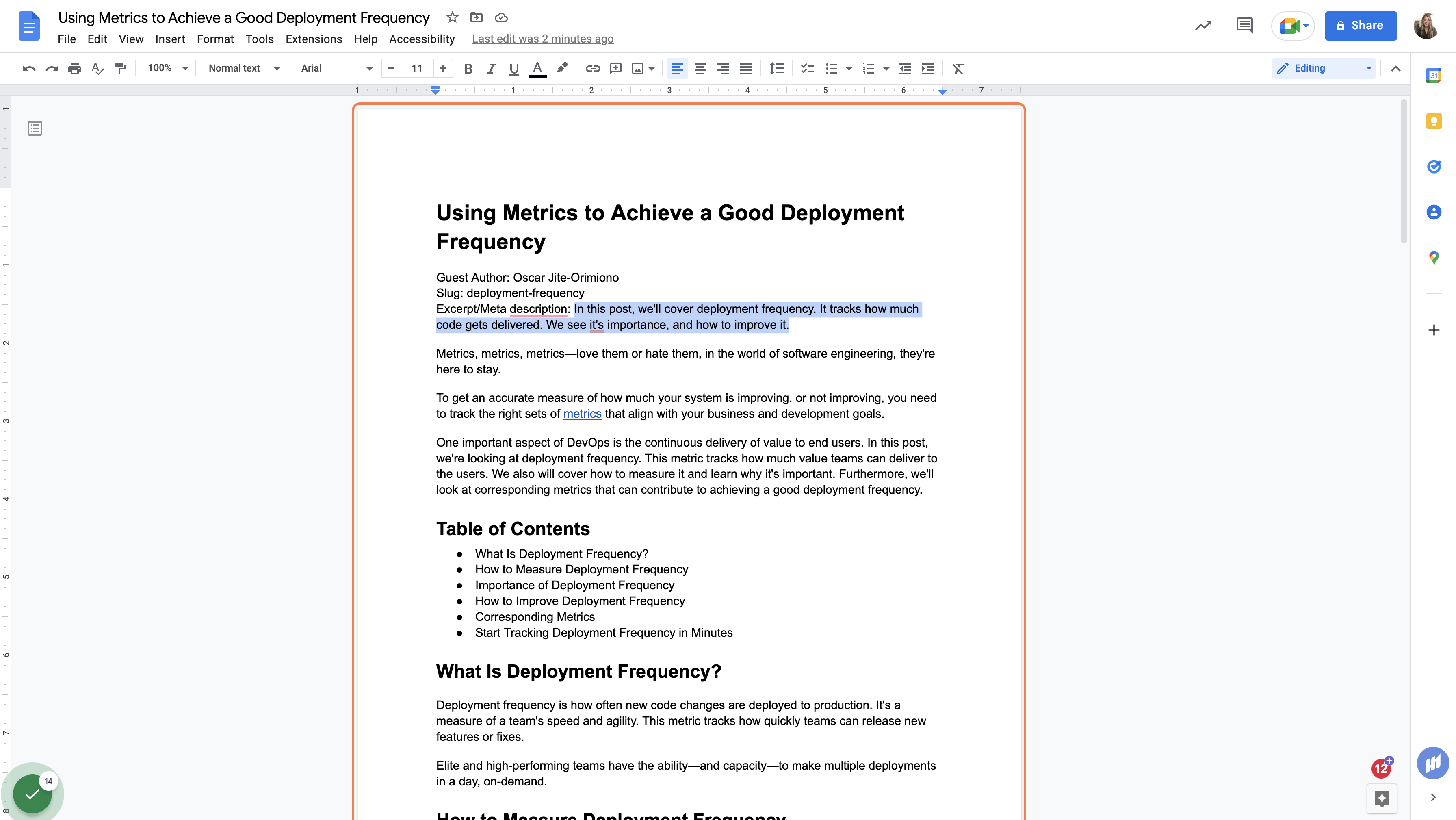
Task: Get add-ons with the plus icon
Action: point(1433,330)
